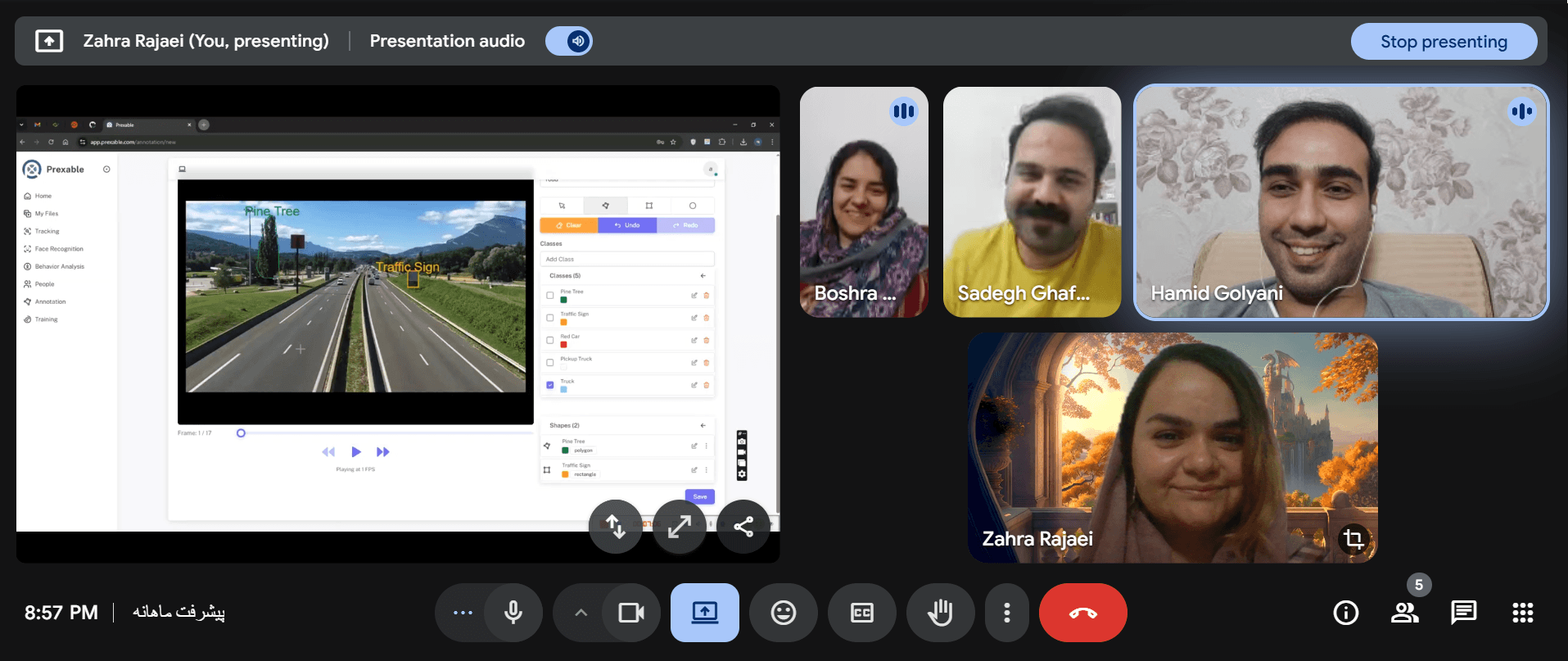Check the Pine Tree class checkbox

[550, 296]
